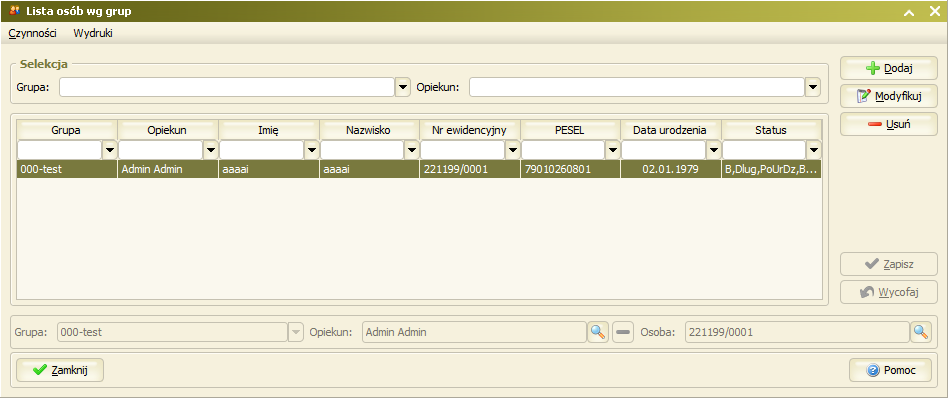
Task: Open Status column filter dropdown
Action: pos(814,149)
